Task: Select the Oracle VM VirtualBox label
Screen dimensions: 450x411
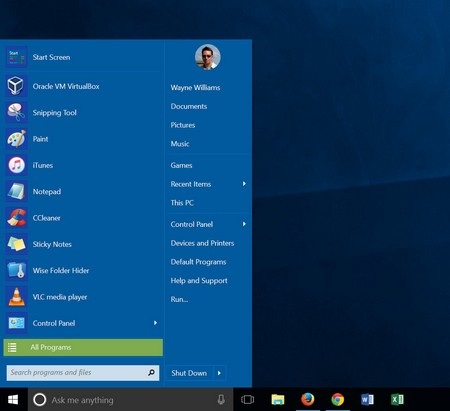Action: tap(66, 86)
